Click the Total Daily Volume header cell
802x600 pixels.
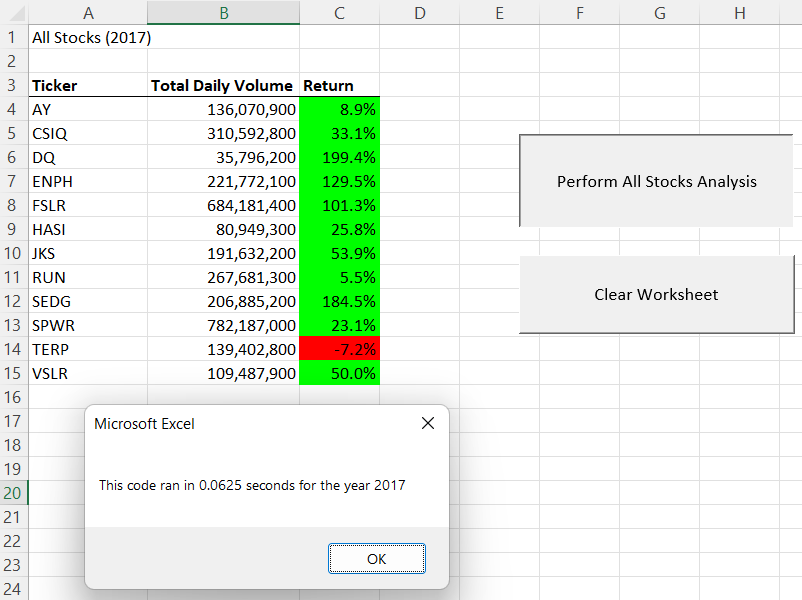pyautogui.click(x=222, y=85)
